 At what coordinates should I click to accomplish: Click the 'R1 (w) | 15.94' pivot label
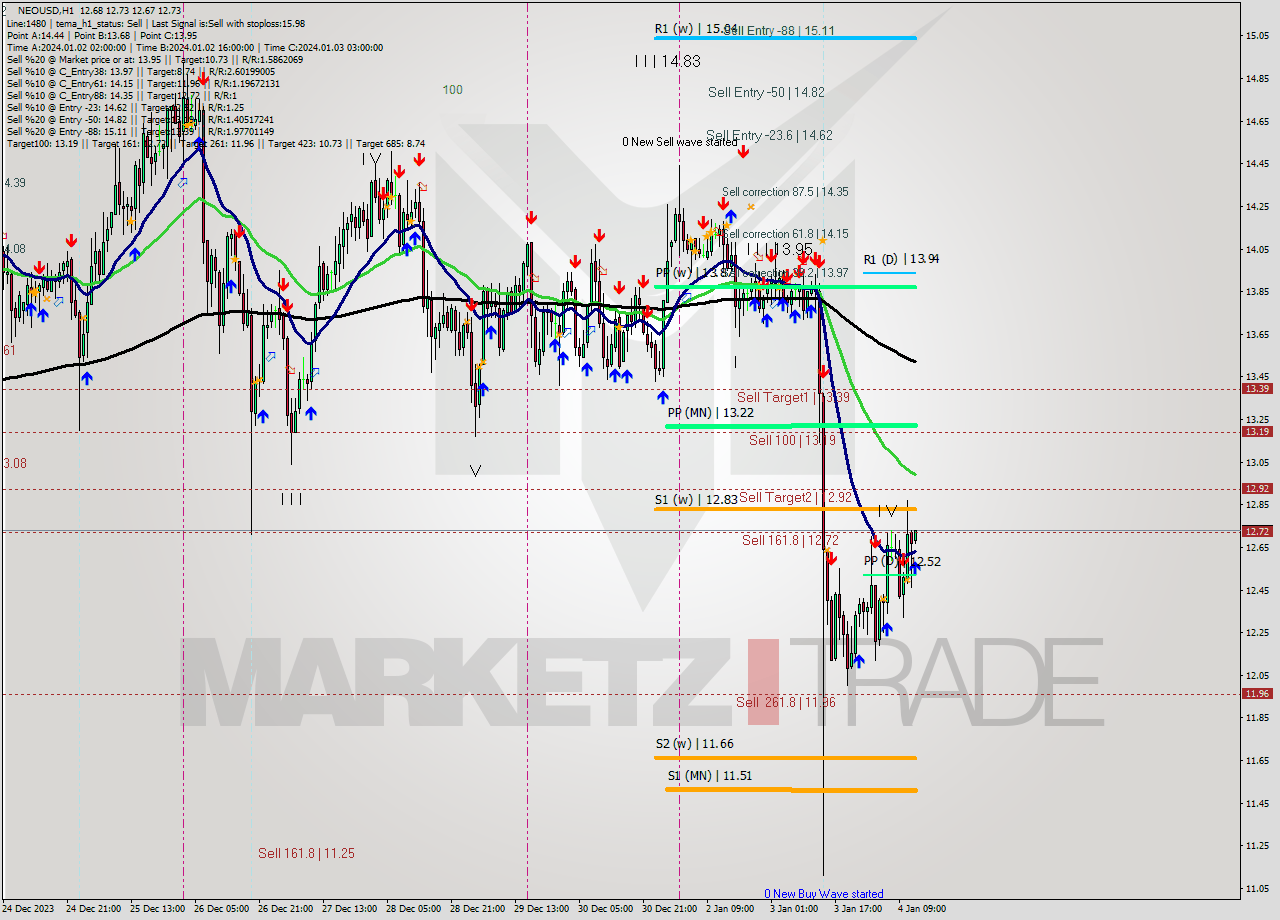(x=696, y=29)
